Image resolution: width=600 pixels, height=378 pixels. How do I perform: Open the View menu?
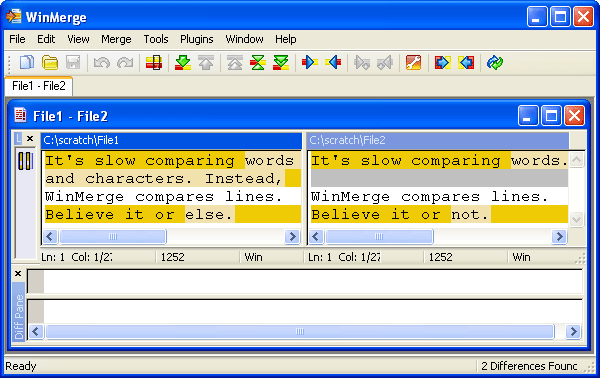click(x=78, y=39)
